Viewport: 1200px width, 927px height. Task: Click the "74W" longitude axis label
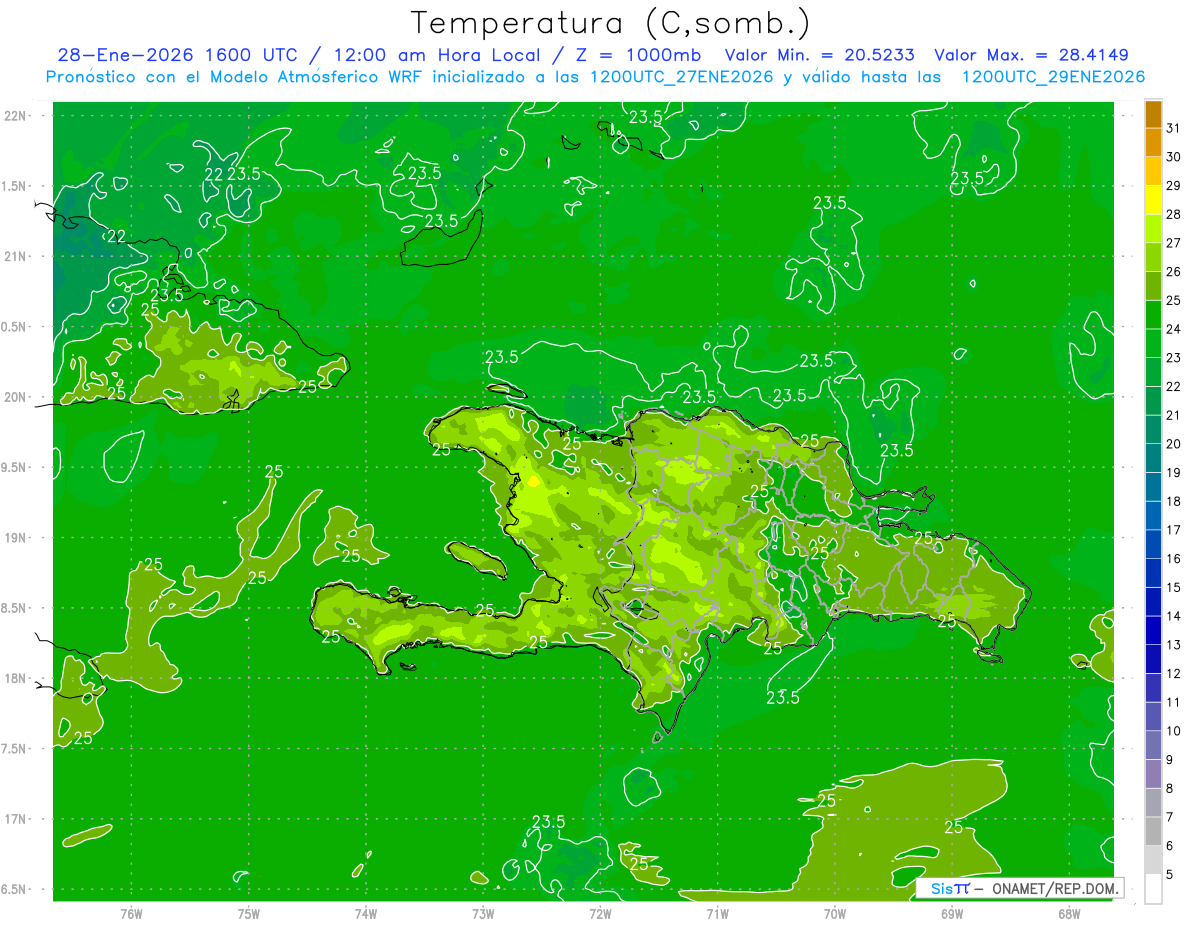365,913
